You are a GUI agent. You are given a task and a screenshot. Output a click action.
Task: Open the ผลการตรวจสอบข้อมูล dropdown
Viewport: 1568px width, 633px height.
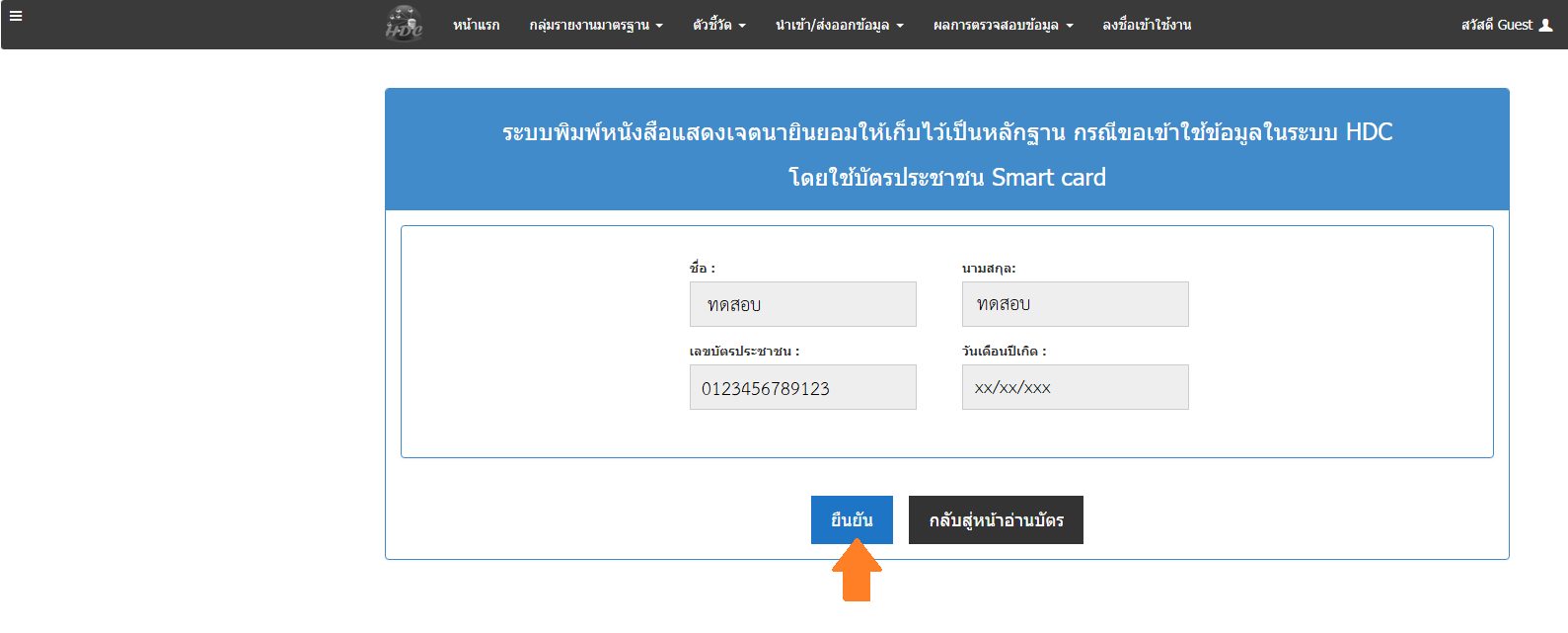point(1003,25)
